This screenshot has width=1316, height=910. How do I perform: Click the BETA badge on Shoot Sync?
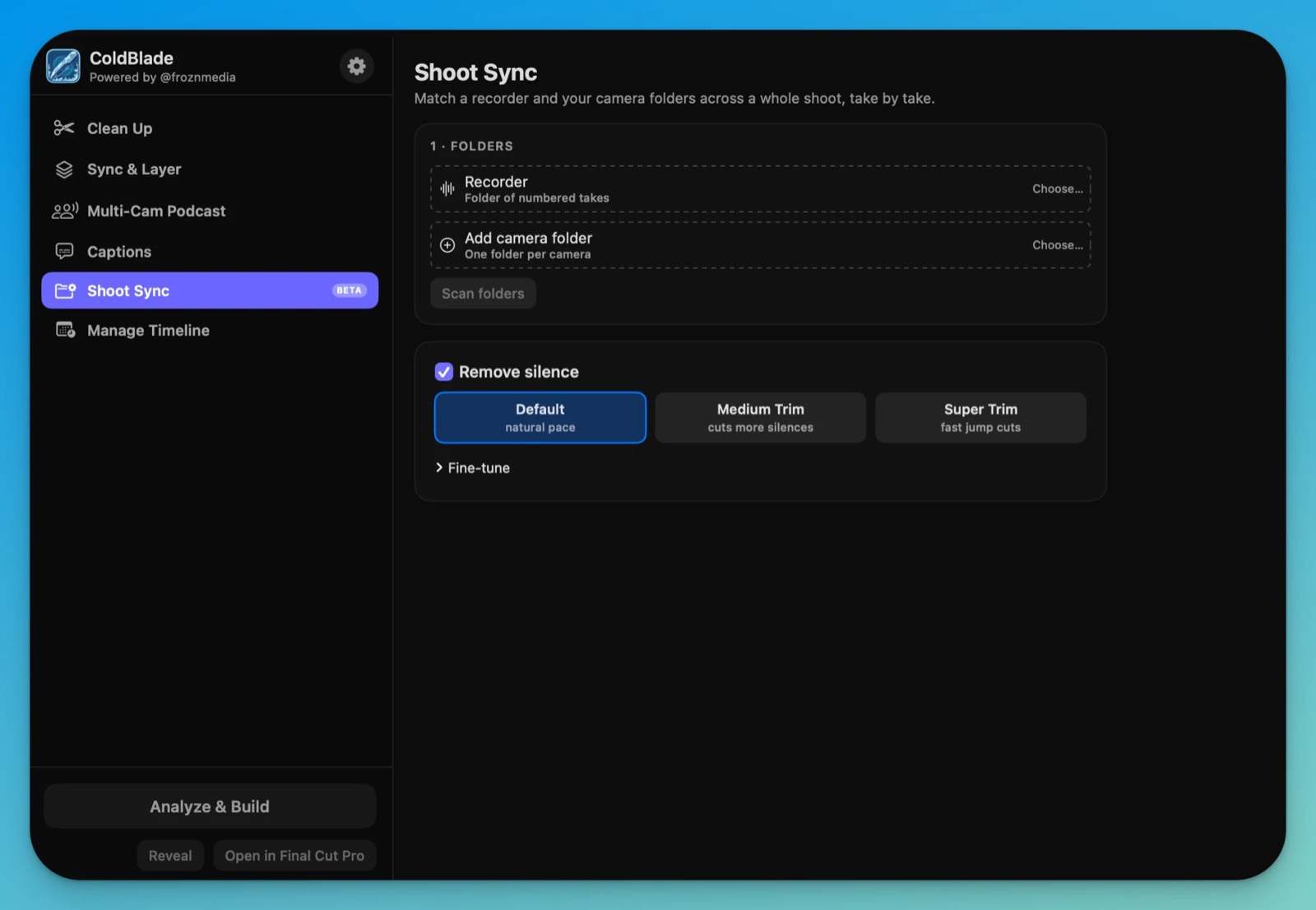(x=349, y=290)
